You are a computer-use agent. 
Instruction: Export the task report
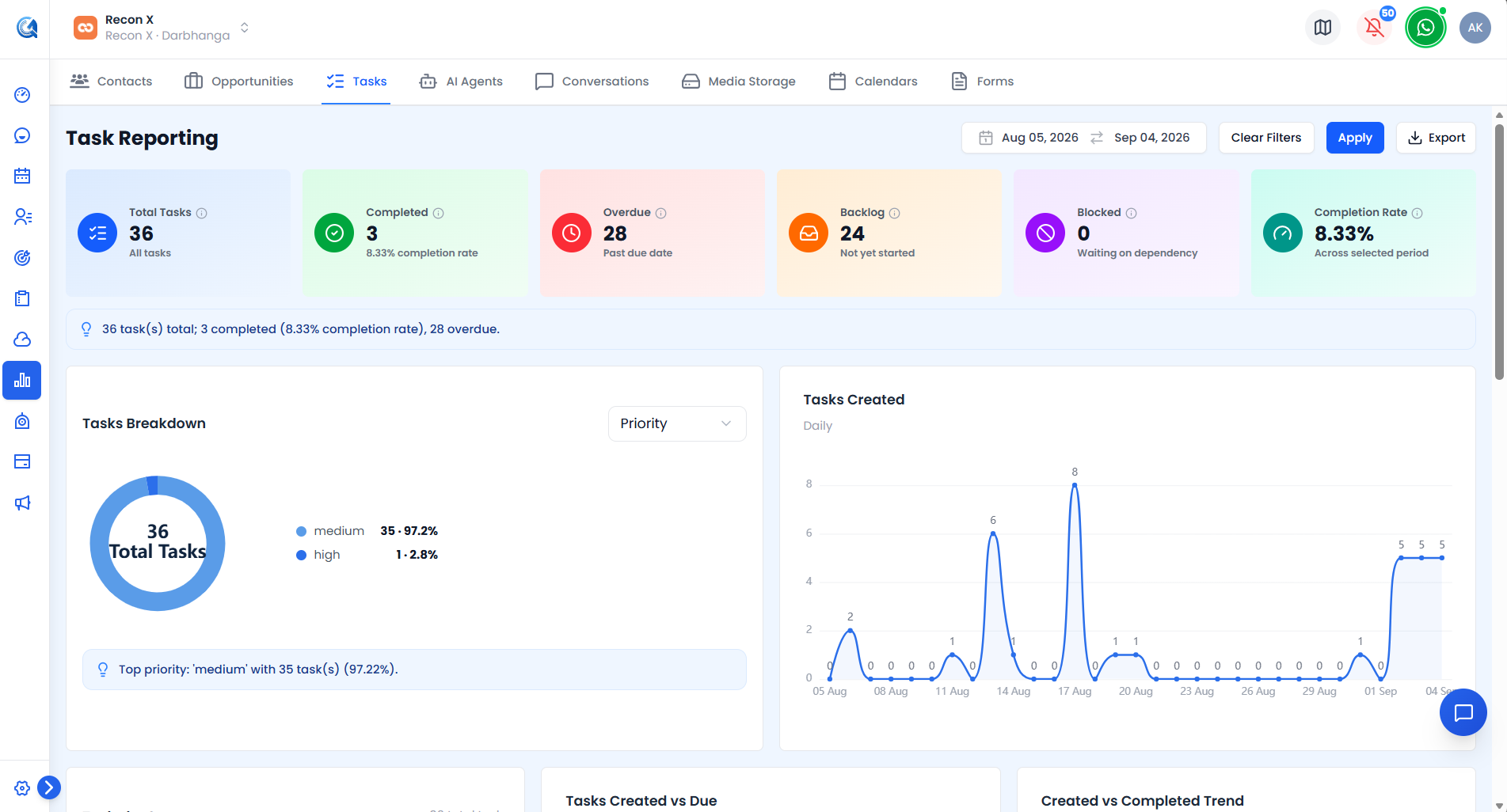[x=1436, y=138]
